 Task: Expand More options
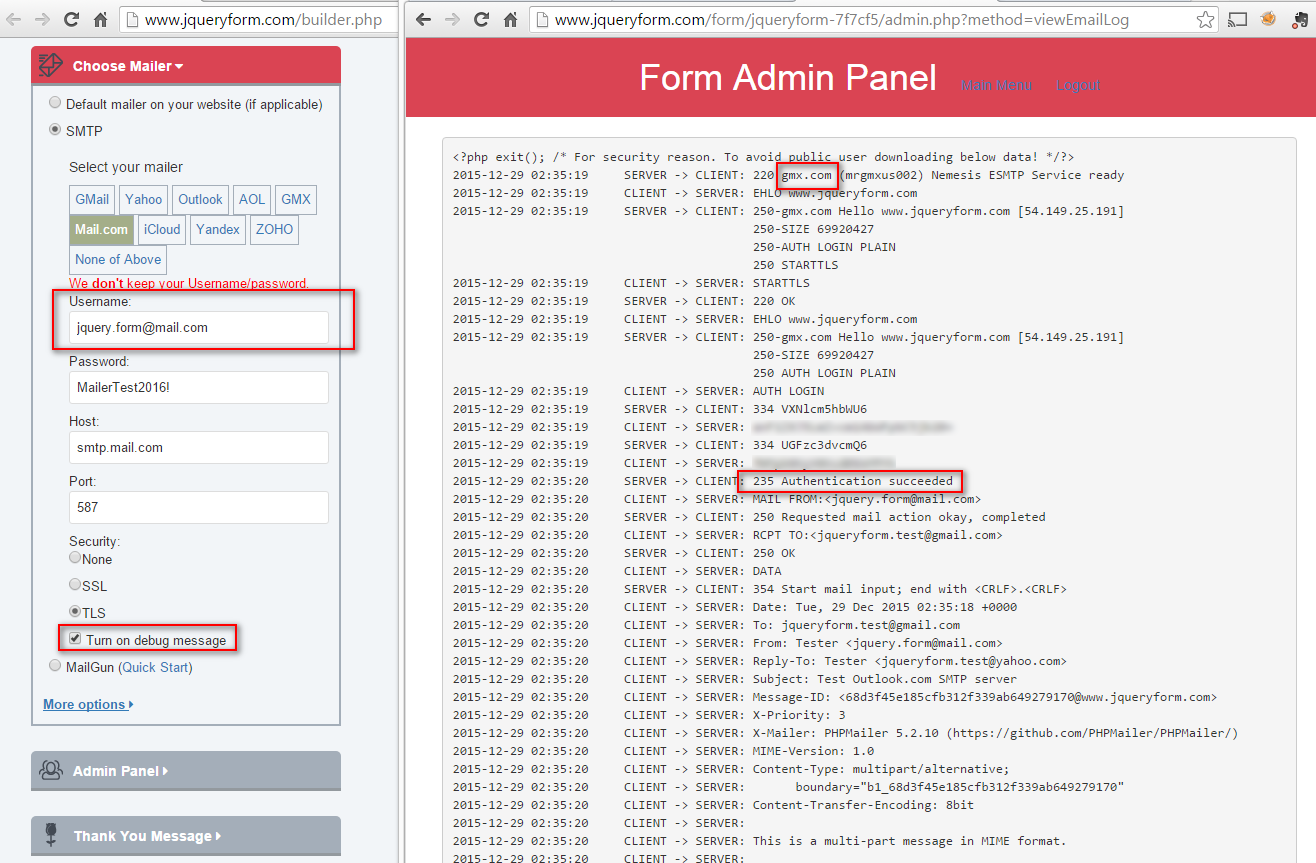point(88,704)
